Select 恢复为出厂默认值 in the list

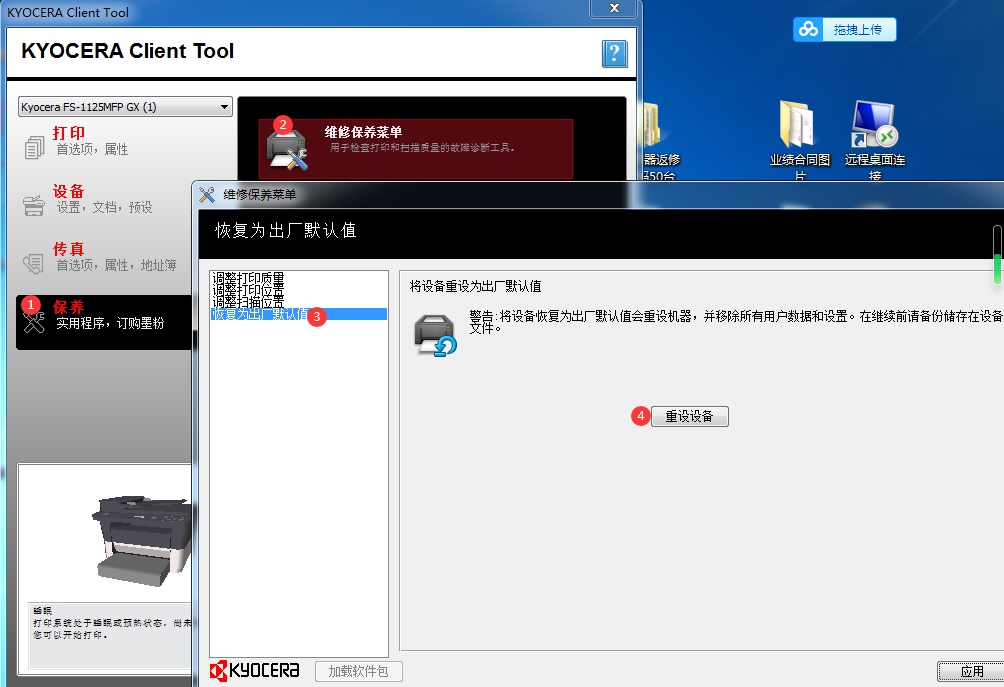(x=299, y=314)
